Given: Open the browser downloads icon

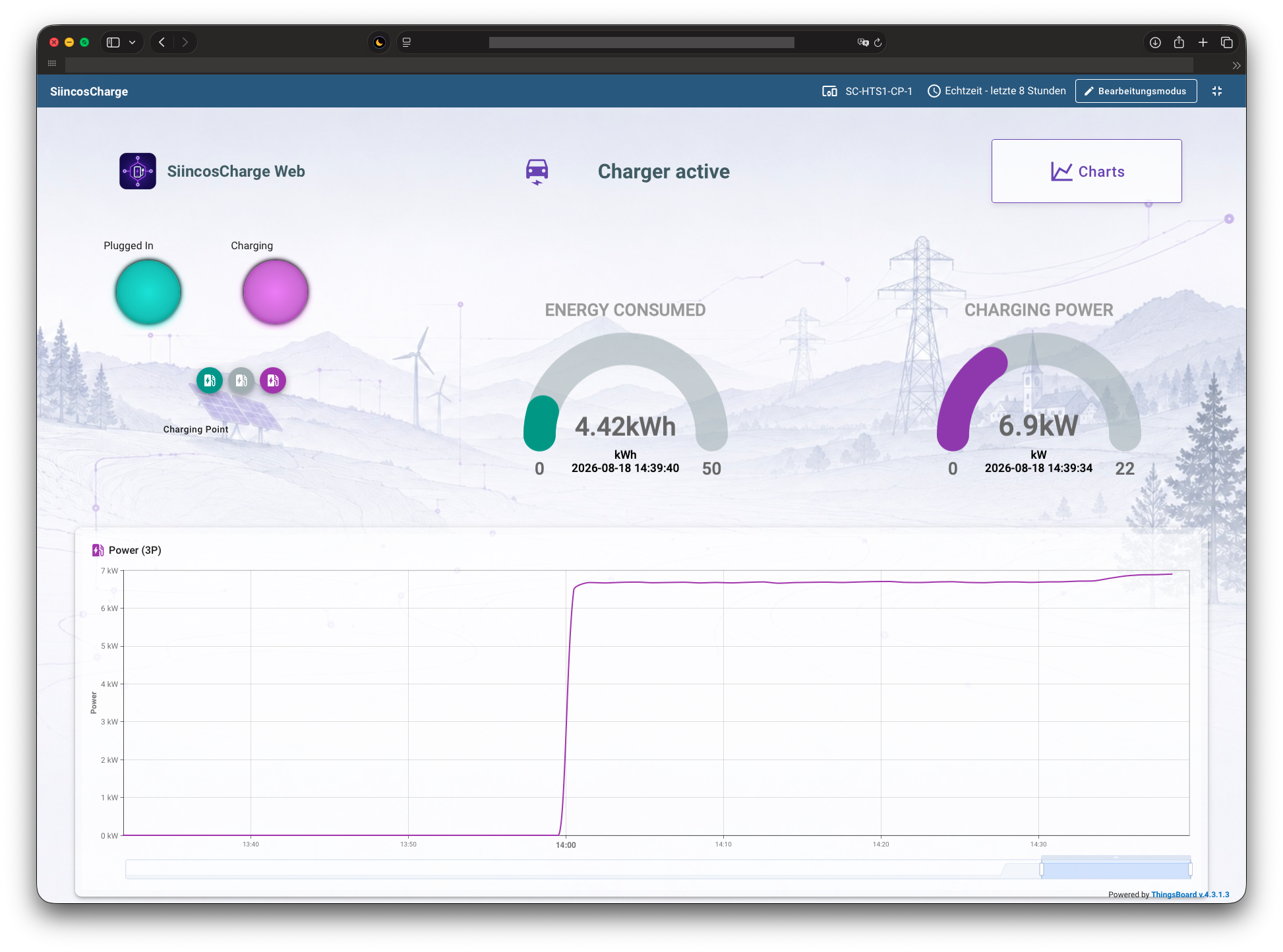Looking at the screenshot, I should tap(1155, 42).
